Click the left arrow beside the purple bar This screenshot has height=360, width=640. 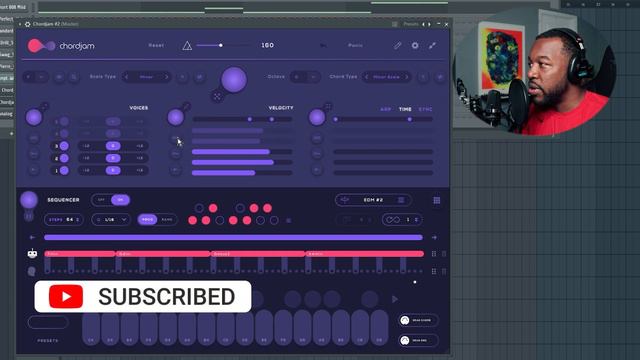click(x=33, y=237)
